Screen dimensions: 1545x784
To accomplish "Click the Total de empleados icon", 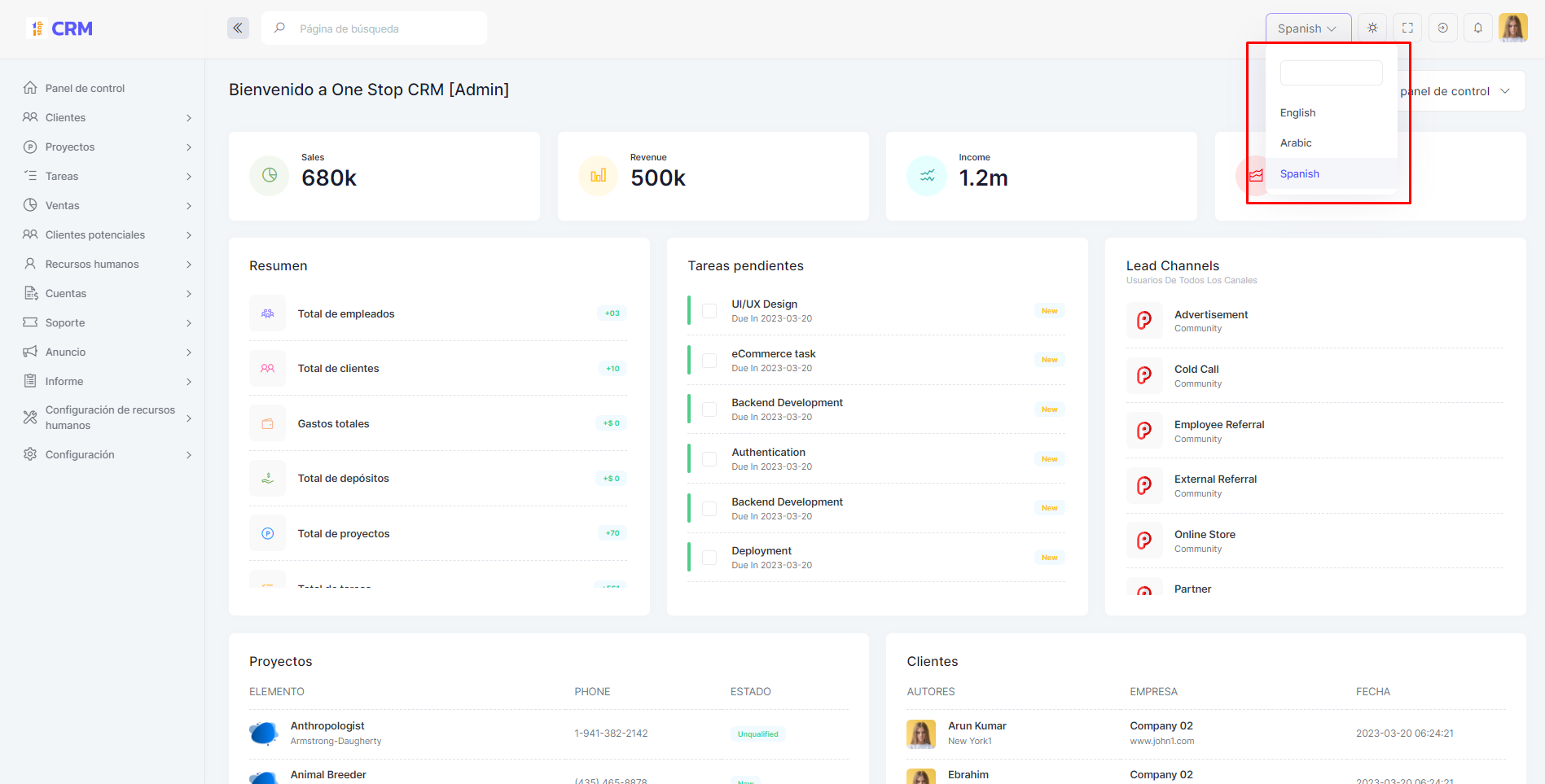I will [267, 313].
